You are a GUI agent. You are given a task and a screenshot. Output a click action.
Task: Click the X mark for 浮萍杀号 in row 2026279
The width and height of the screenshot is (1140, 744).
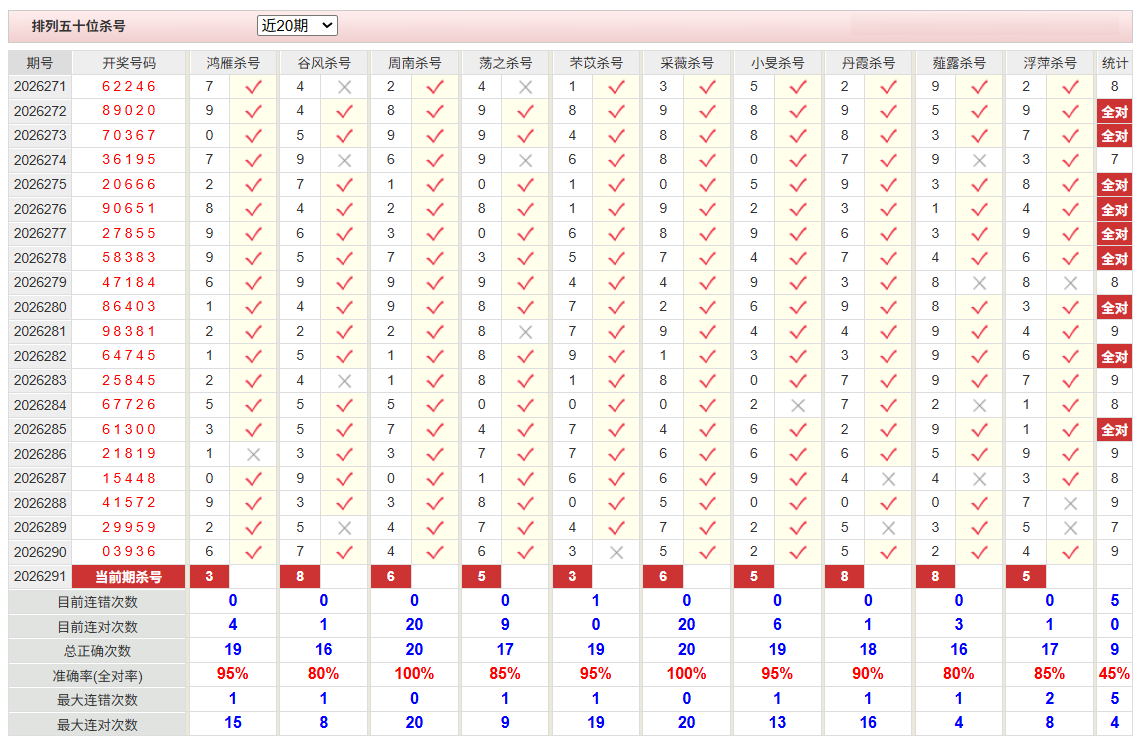[x=1070, y=283]
